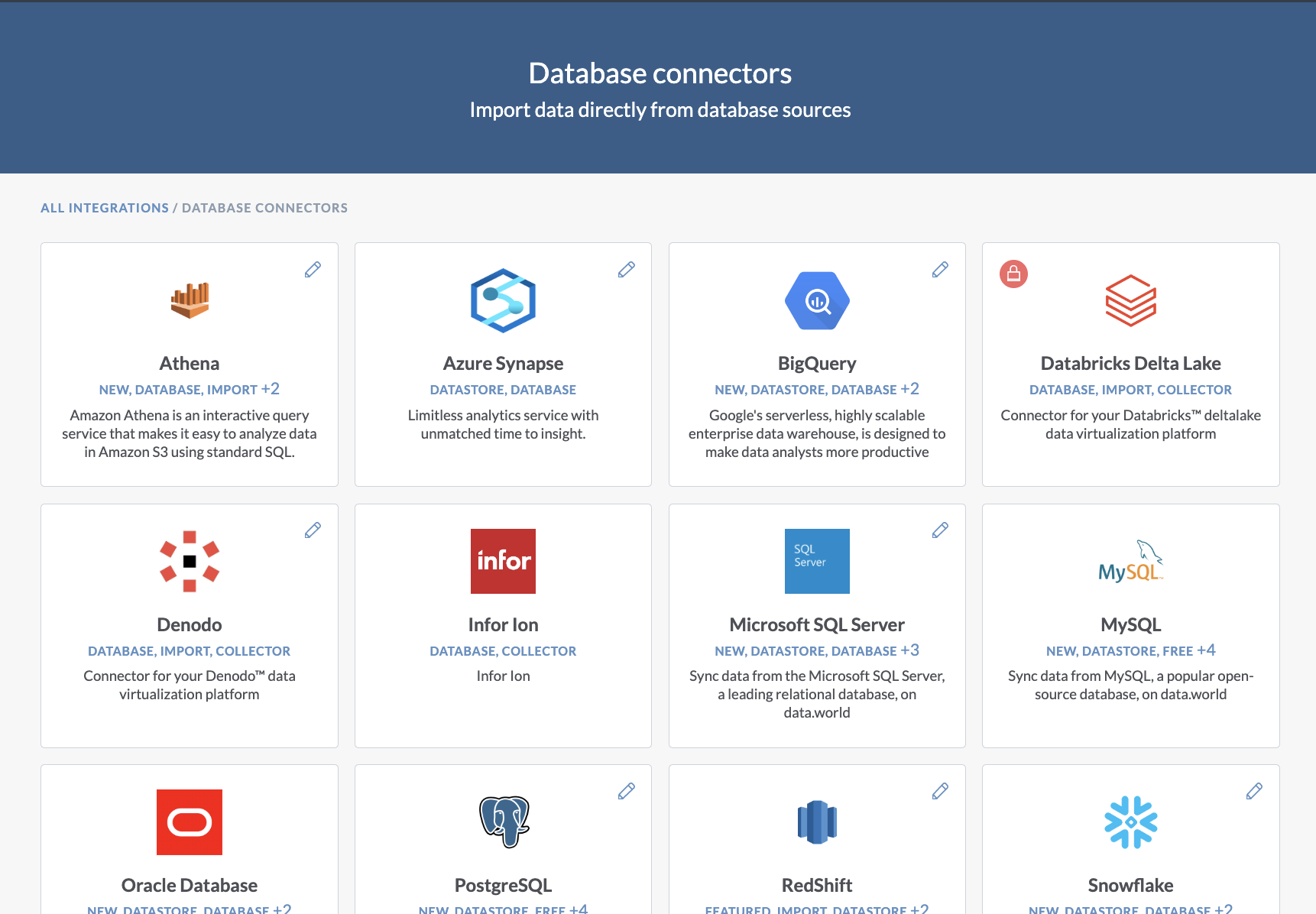Click the red lock icon on Databricks card
Screen dimensions: 1316x914
[1013, 274]
